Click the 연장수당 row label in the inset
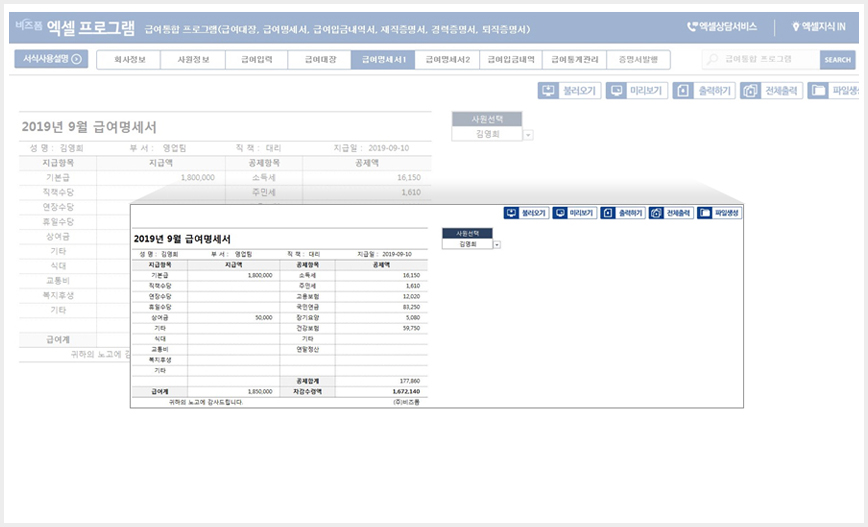Screen dimensions: 868x527 (160, 297)
